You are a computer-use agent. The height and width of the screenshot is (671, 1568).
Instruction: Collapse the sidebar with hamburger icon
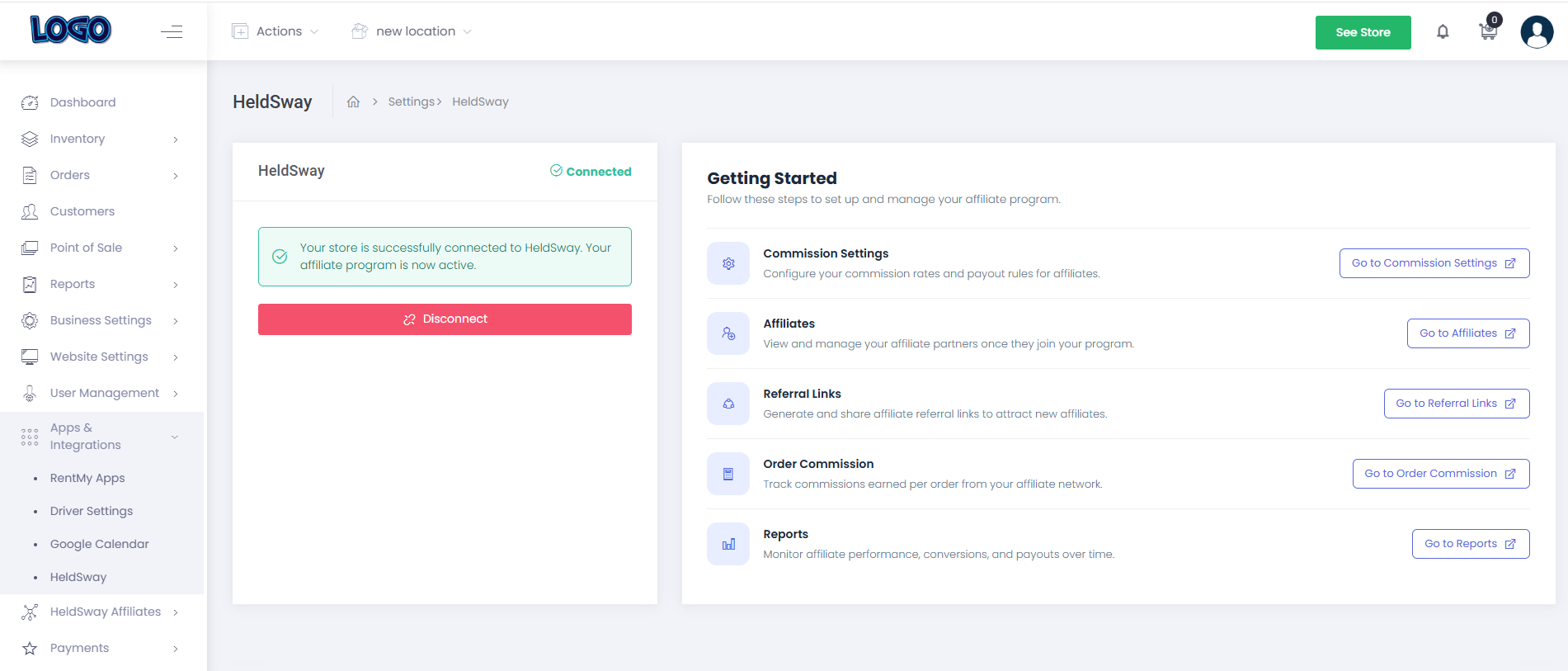172,31
